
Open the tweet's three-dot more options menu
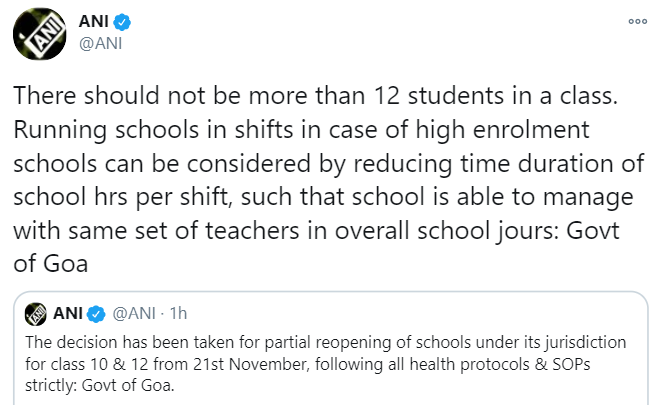[636, 21]
